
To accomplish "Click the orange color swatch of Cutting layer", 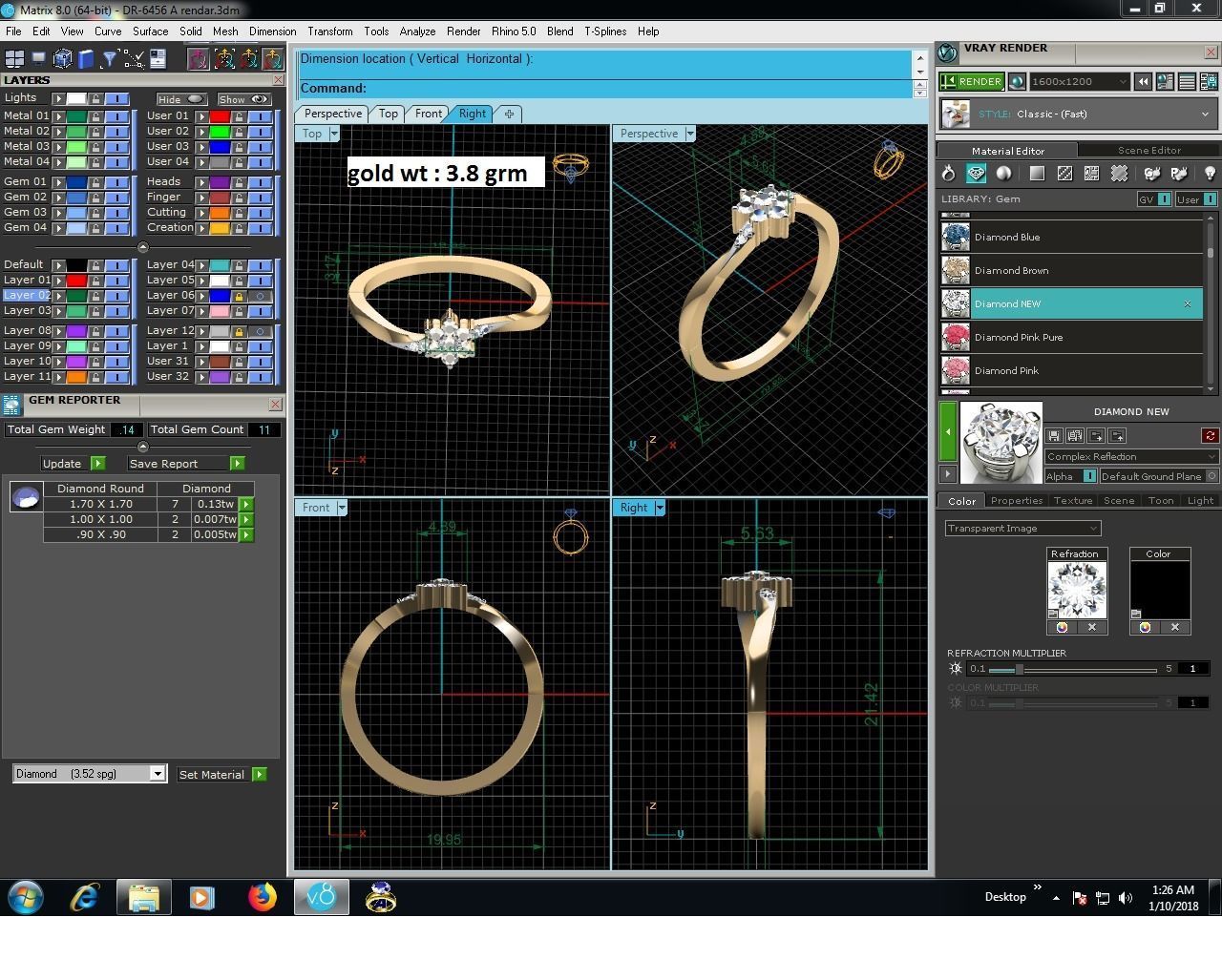I will click(x=220, y=213).
